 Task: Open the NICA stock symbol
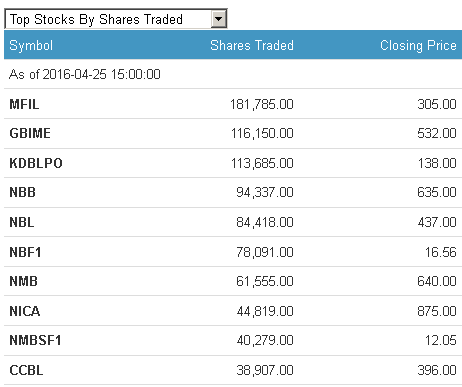[25, 311]
